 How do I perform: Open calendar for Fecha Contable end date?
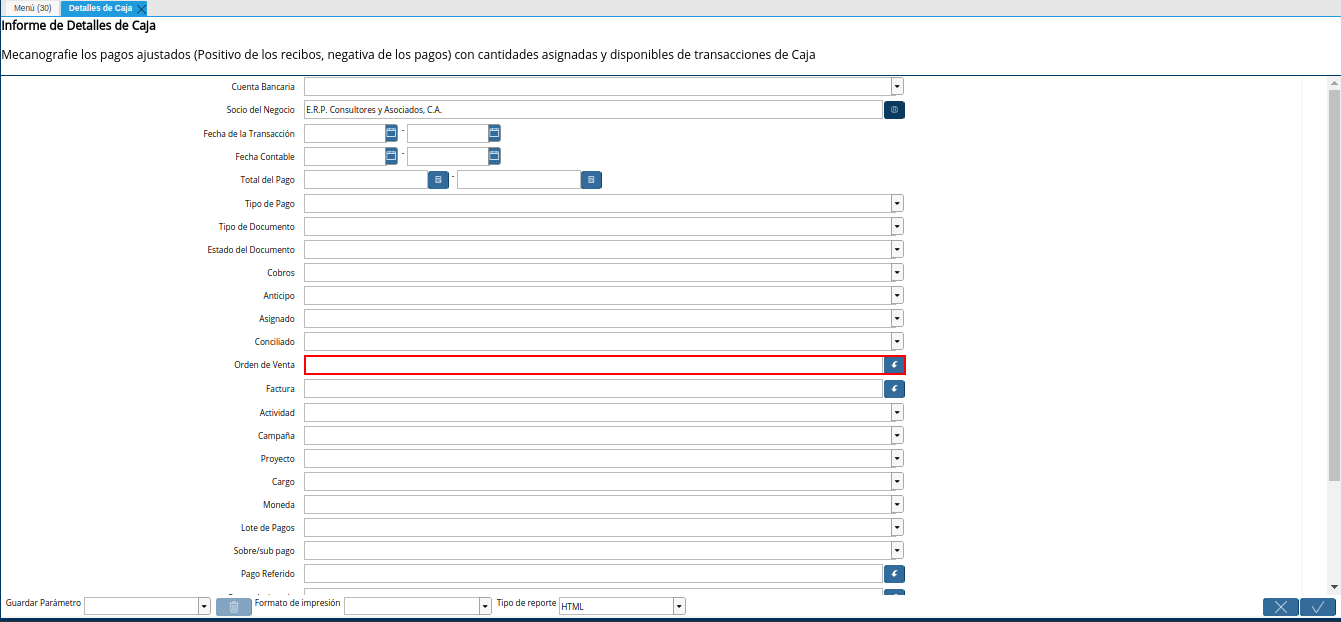[x=494, y=155]
